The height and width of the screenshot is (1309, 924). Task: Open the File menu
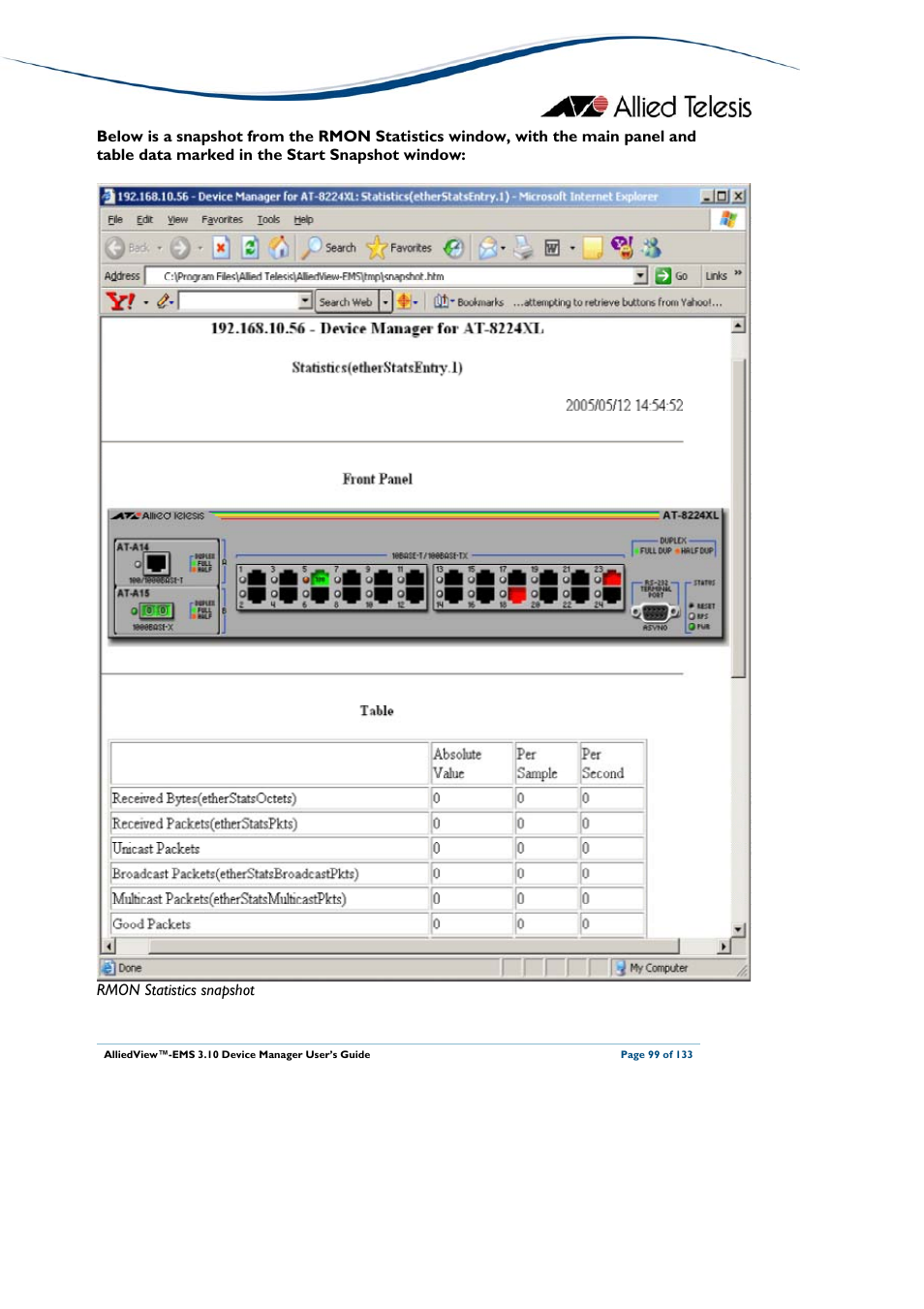(115, 220)
